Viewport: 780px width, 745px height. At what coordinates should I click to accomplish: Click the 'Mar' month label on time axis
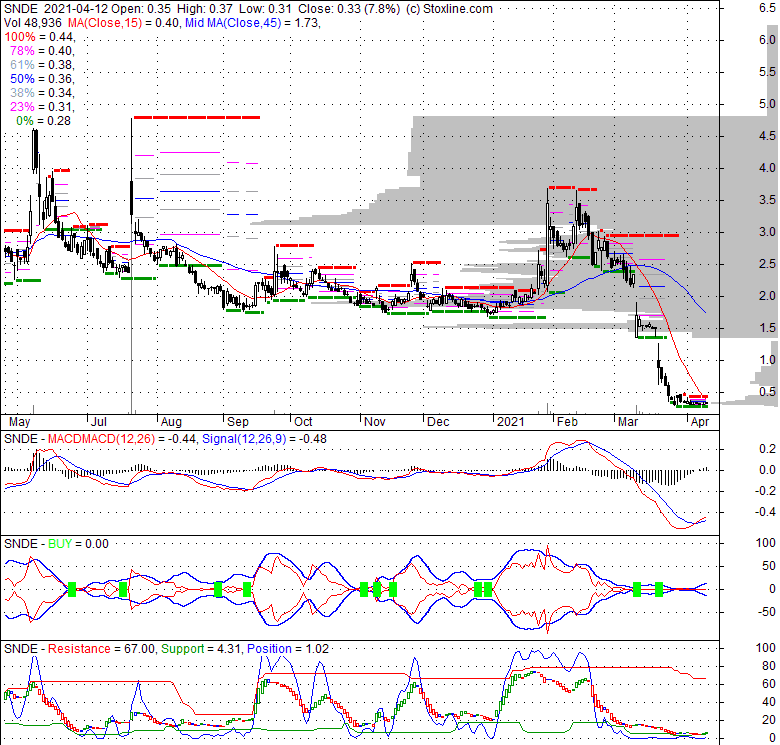click(628, 422)
